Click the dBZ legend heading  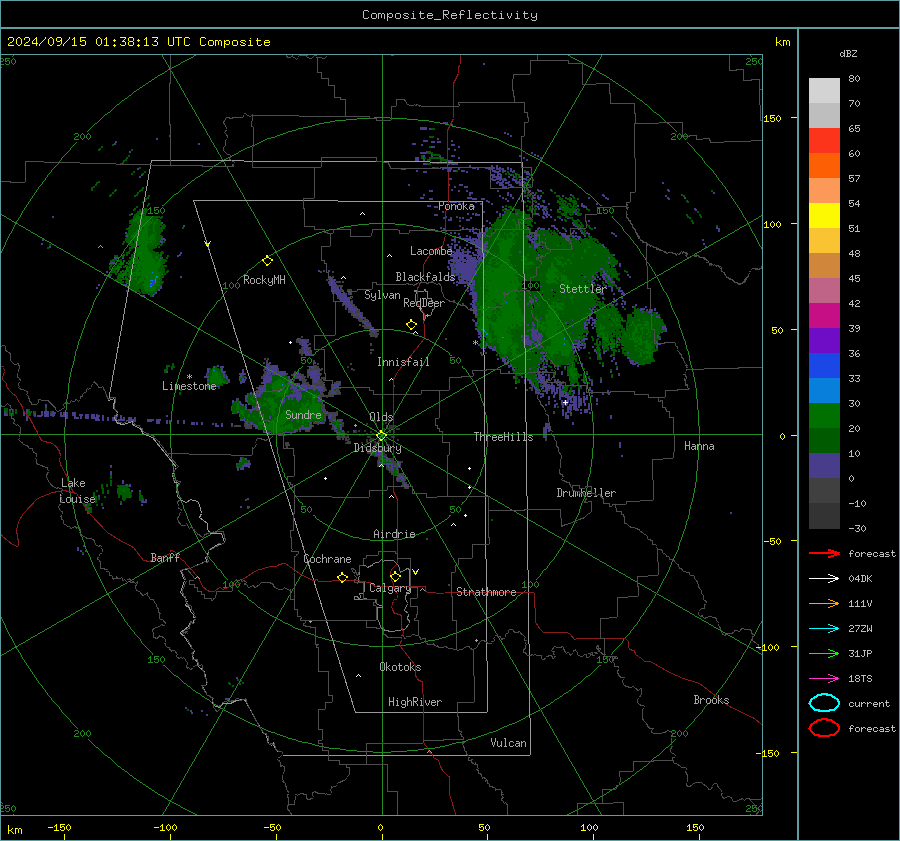click(848, 53)
